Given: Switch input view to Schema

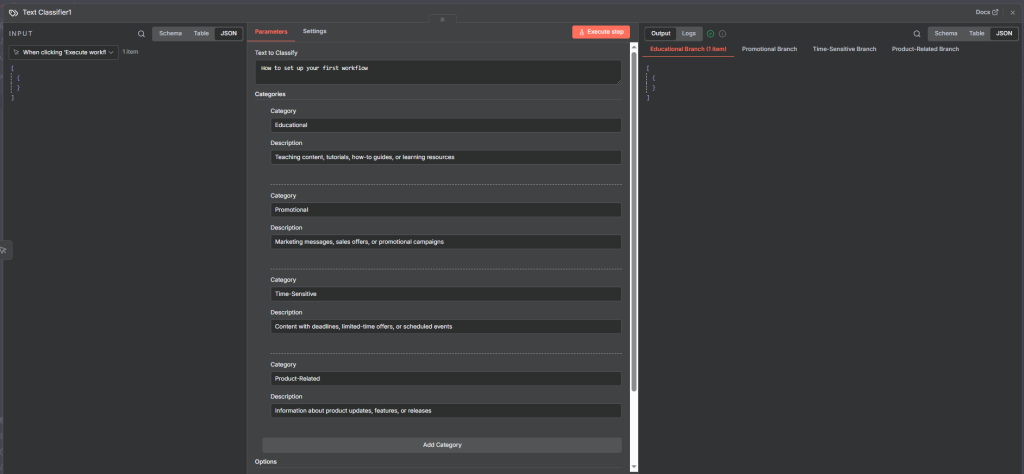Looking at the screenshot, I should (x=170, y=33).
